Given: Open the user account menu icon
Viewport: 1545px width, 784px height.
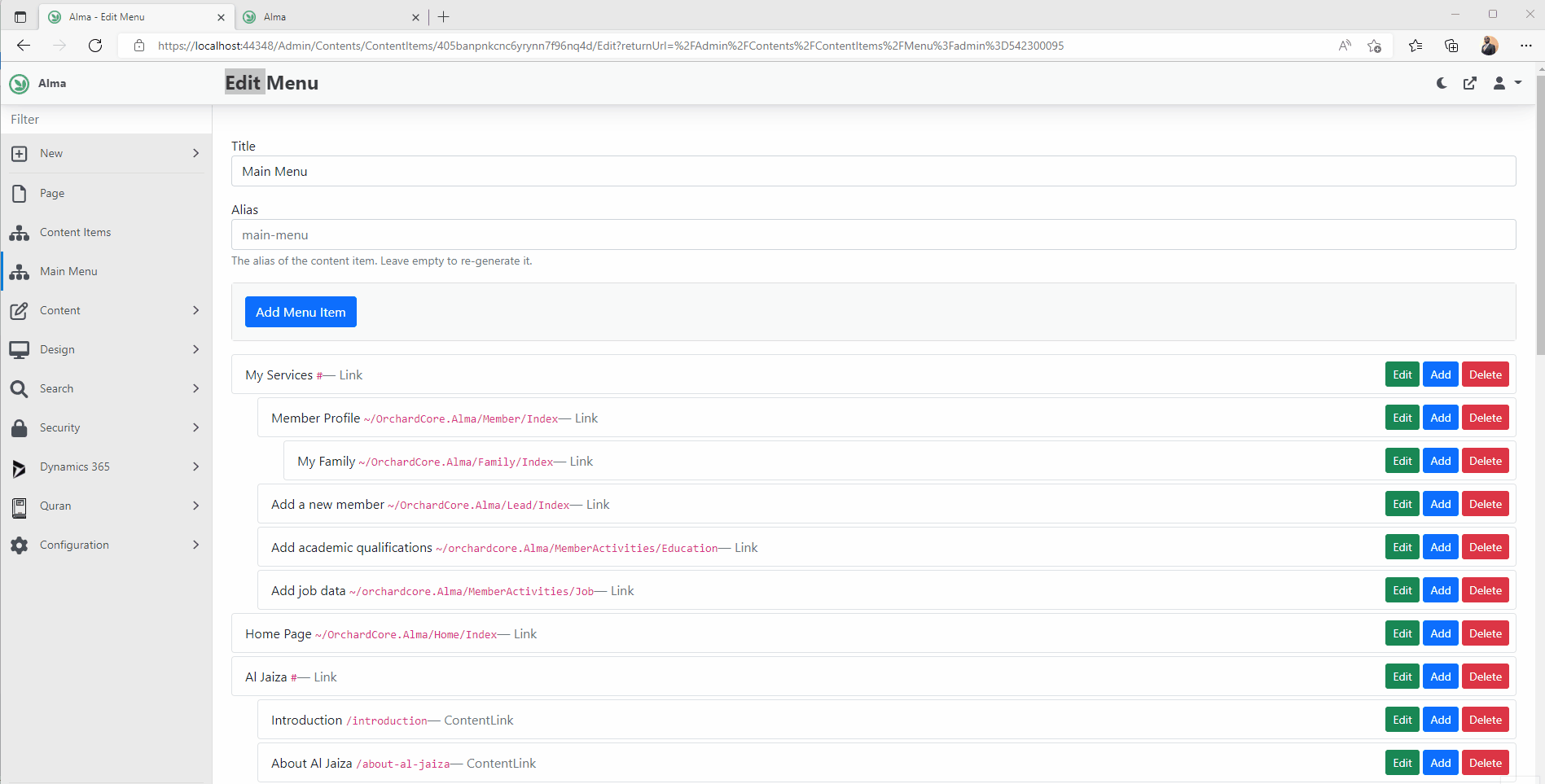Looking at the screenshot, I should click(x=1499, y=83).
